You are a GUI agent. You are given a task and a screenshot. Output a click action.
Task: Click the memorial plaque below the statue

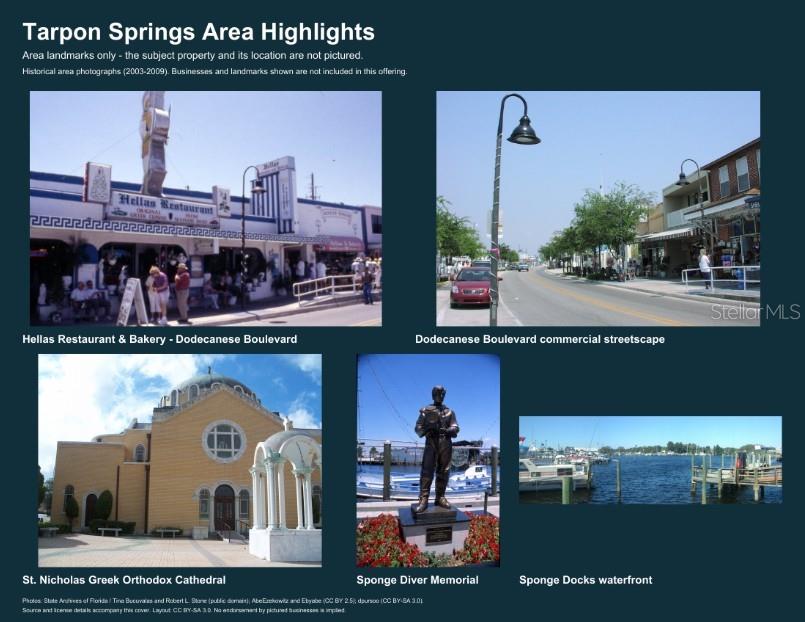[x=438, y=535]
